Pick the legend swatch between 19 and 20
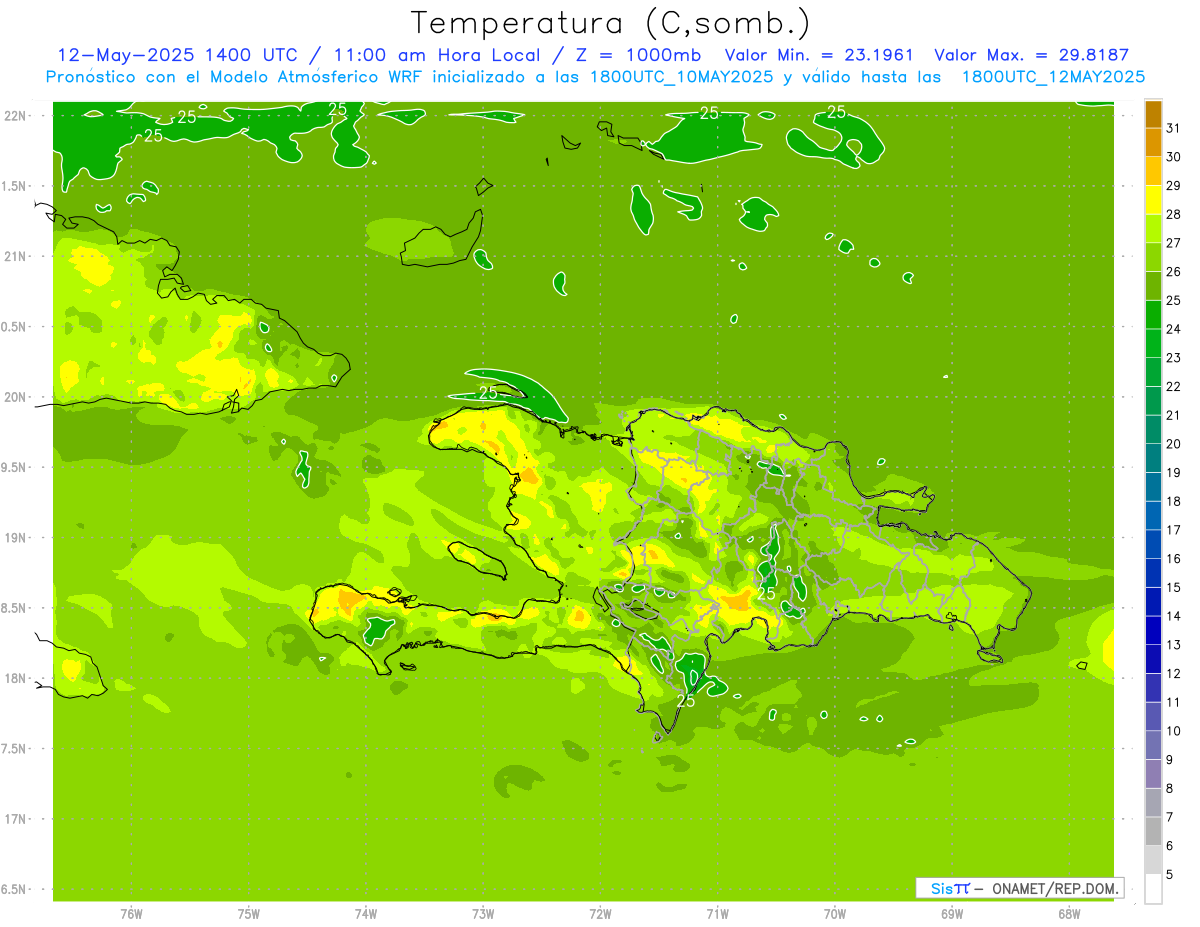The image size is (1200, 927). coord(1153,458)
